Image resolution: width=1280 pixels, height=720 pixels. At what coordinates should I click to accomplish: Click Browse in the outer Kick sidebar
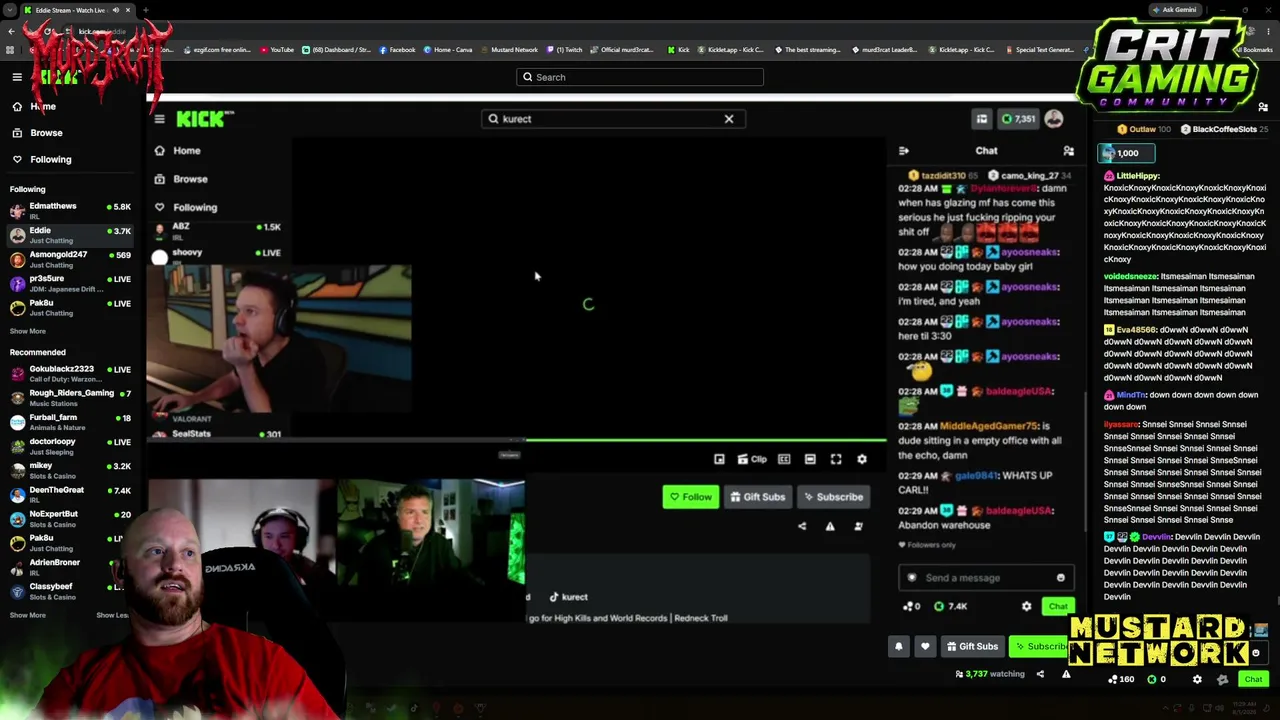(37, 133)
